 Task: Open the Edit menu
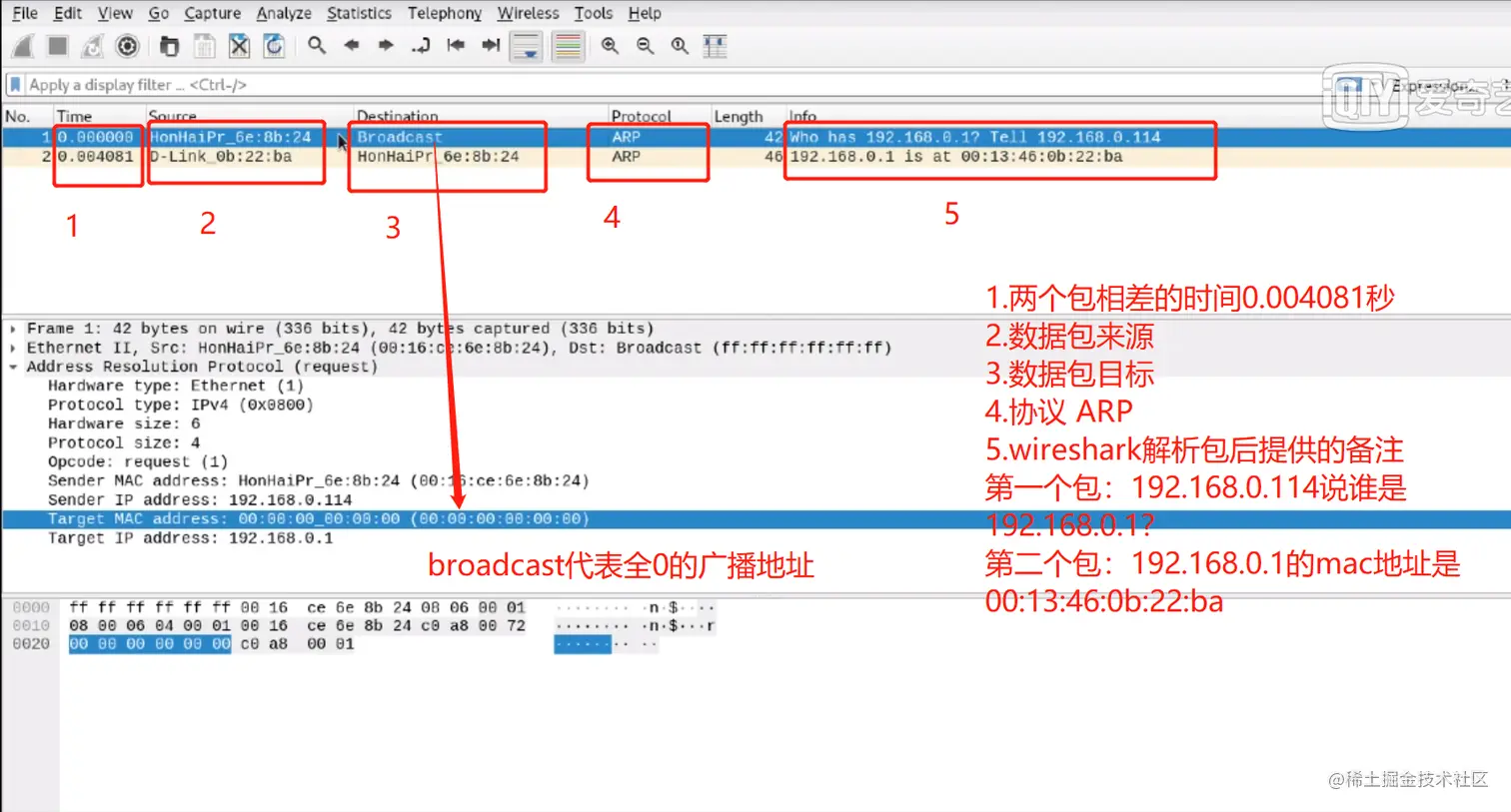coord(68,13)
